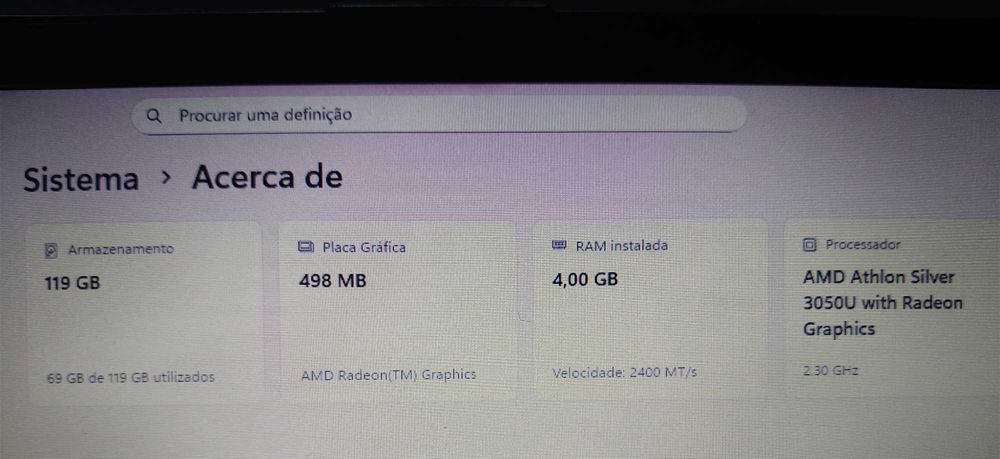Image resolution: width=1000 pixels, height=459 pixels.
Task: Click the RAM instalada memory icon
Action: point(559,245)
